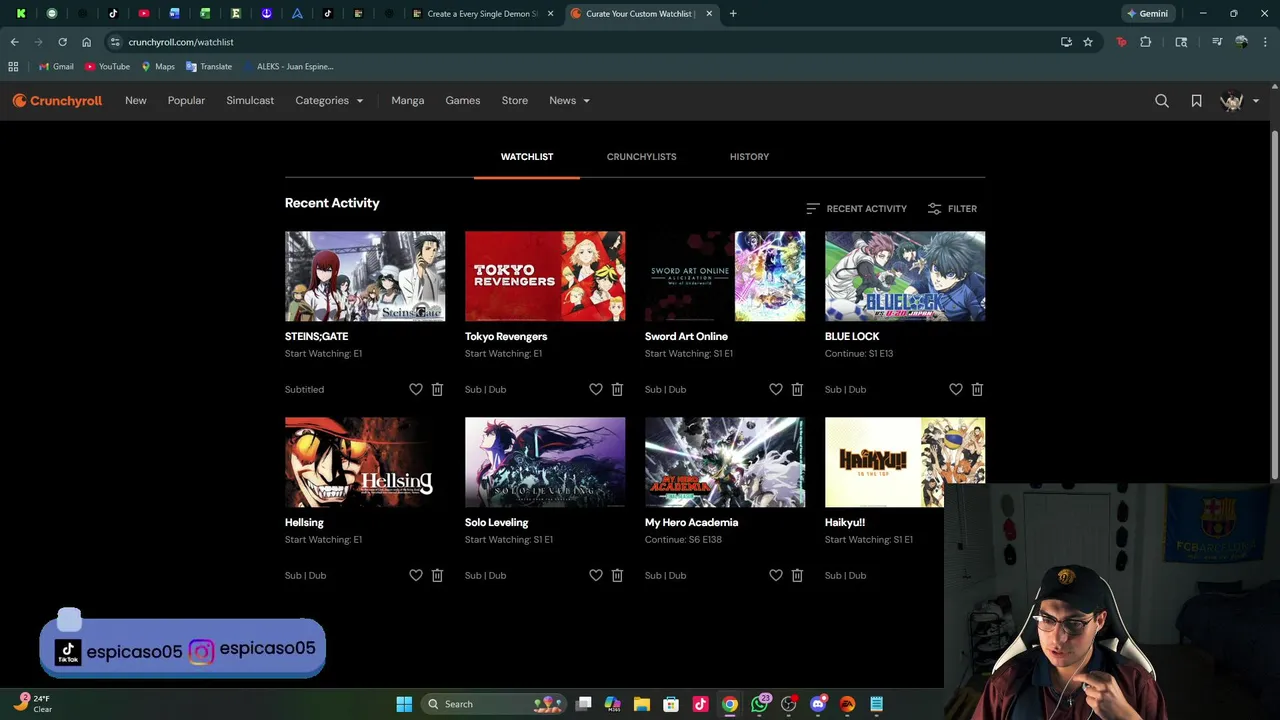
Task: Open the Windows Start menu
Action: click(x=404, y=704)
